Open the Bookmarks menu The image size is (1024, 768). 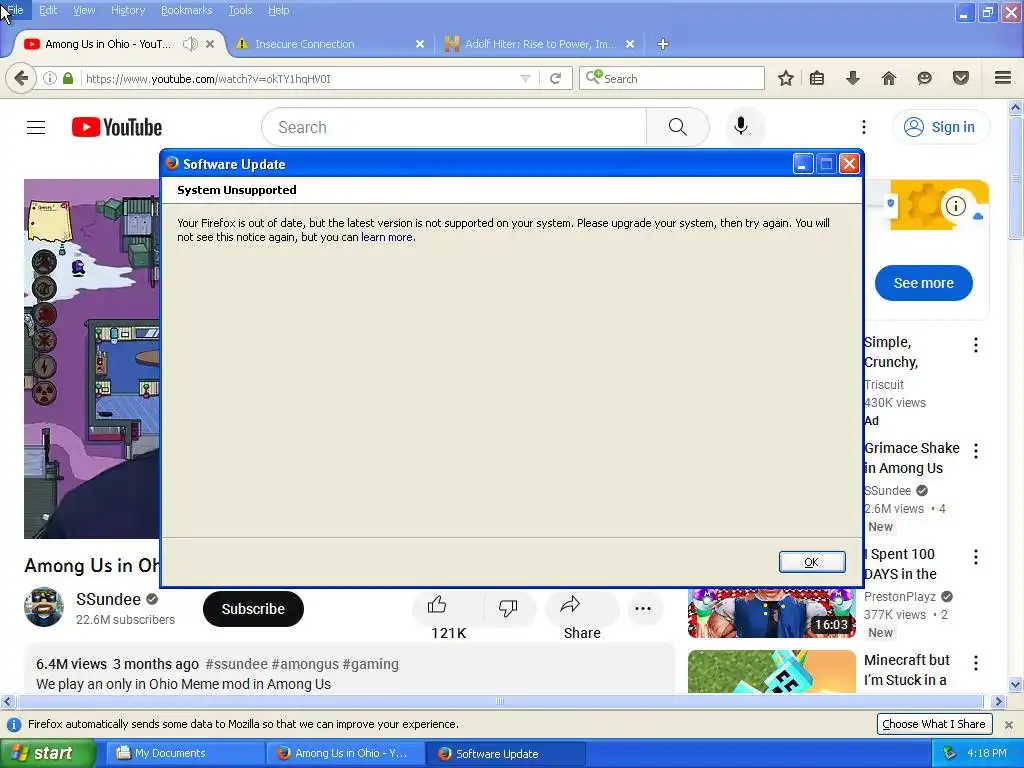(187, 10)
